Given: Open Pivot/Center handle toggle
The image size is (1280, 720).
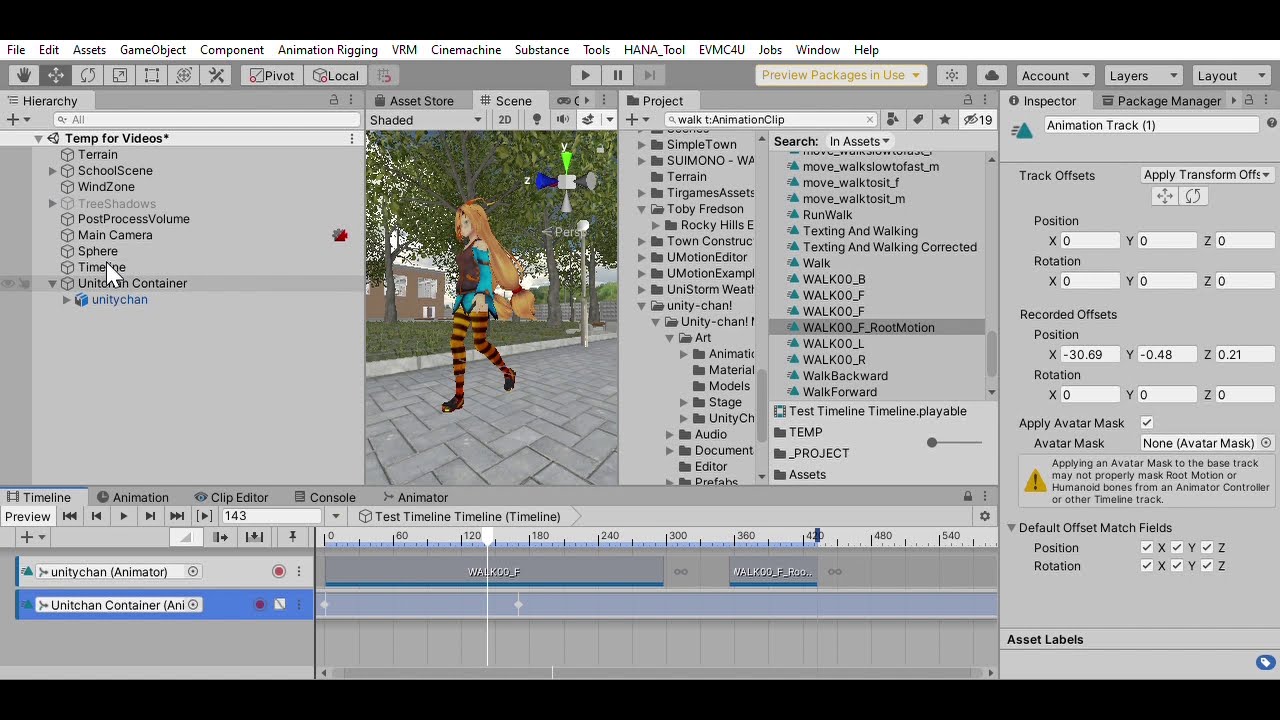Looking at the screenshot, I should pos(273,75).
